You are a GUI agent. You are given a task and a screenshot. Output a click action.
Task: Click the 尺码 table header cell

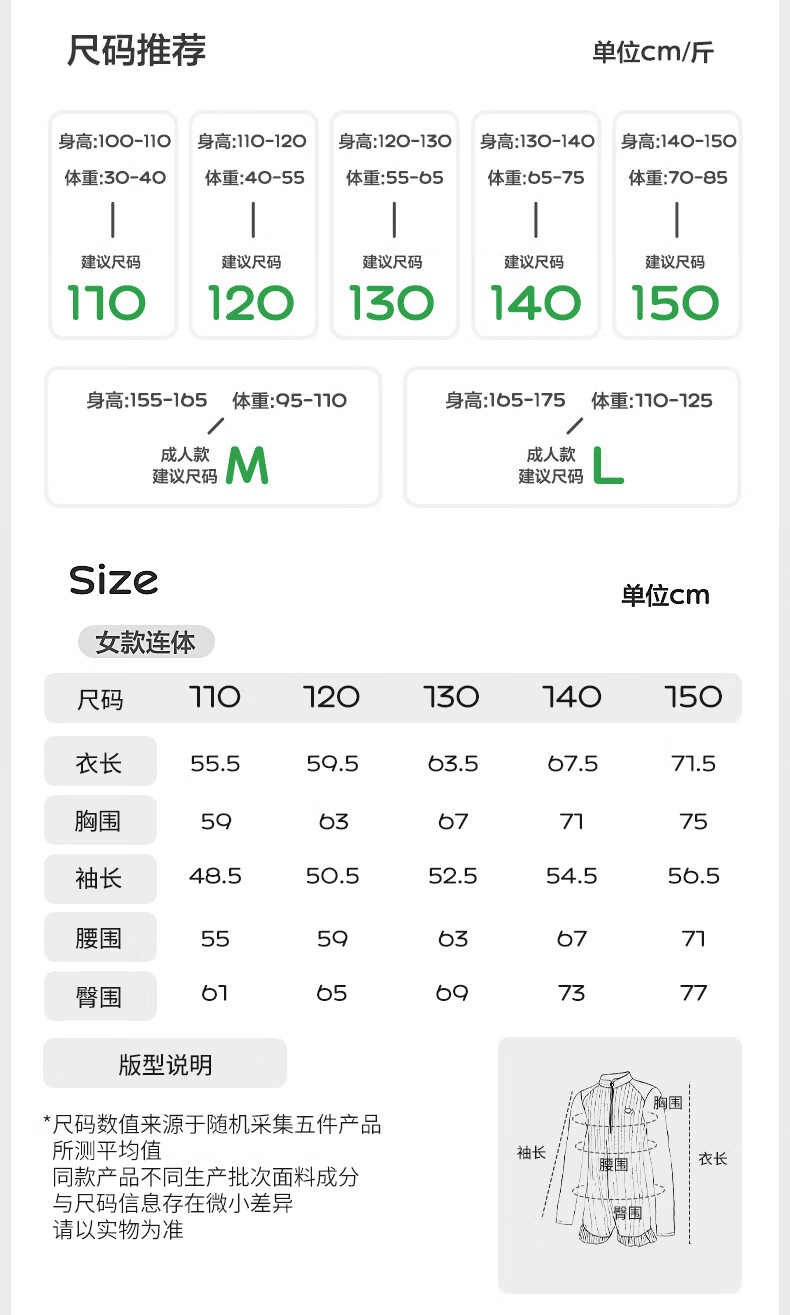pyautogui.click(x=100, y=699)
